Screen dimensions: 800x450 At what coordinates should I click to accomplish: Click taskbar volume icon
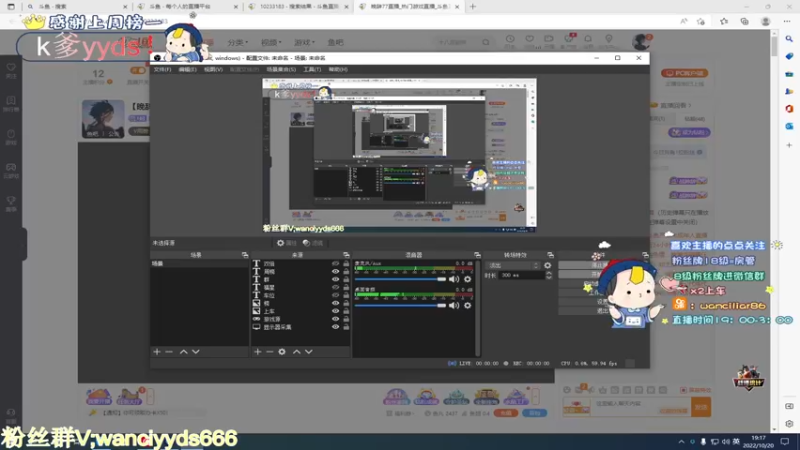(x=725, y=441)
